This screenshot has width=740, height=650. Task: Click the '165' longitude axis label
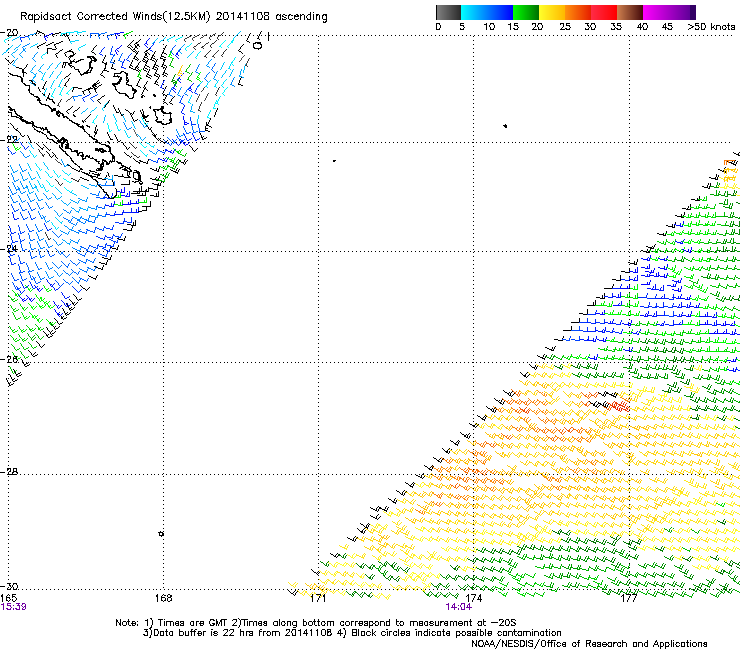point(8,598)
